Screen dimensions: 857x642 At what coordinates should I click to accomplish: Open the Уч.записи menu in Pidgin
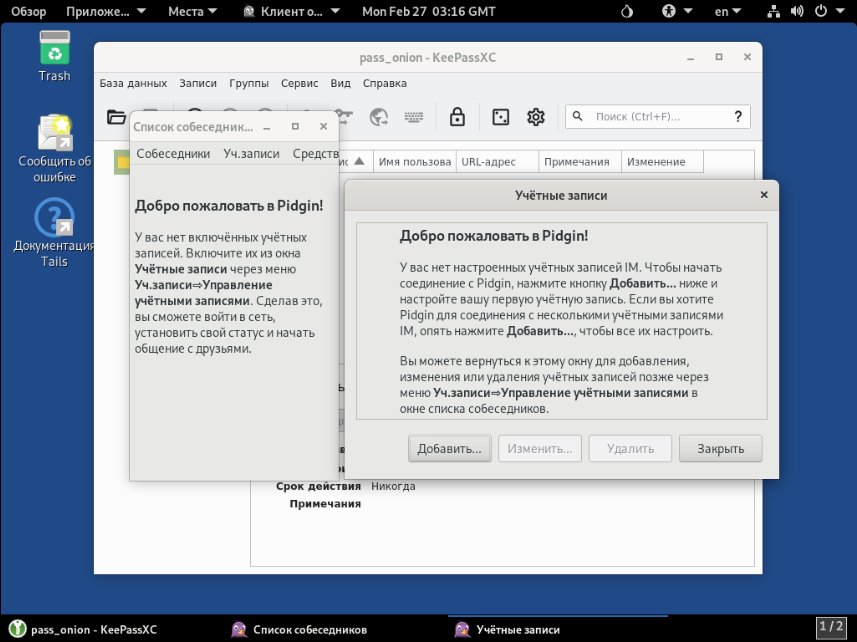tap(251, 154)
